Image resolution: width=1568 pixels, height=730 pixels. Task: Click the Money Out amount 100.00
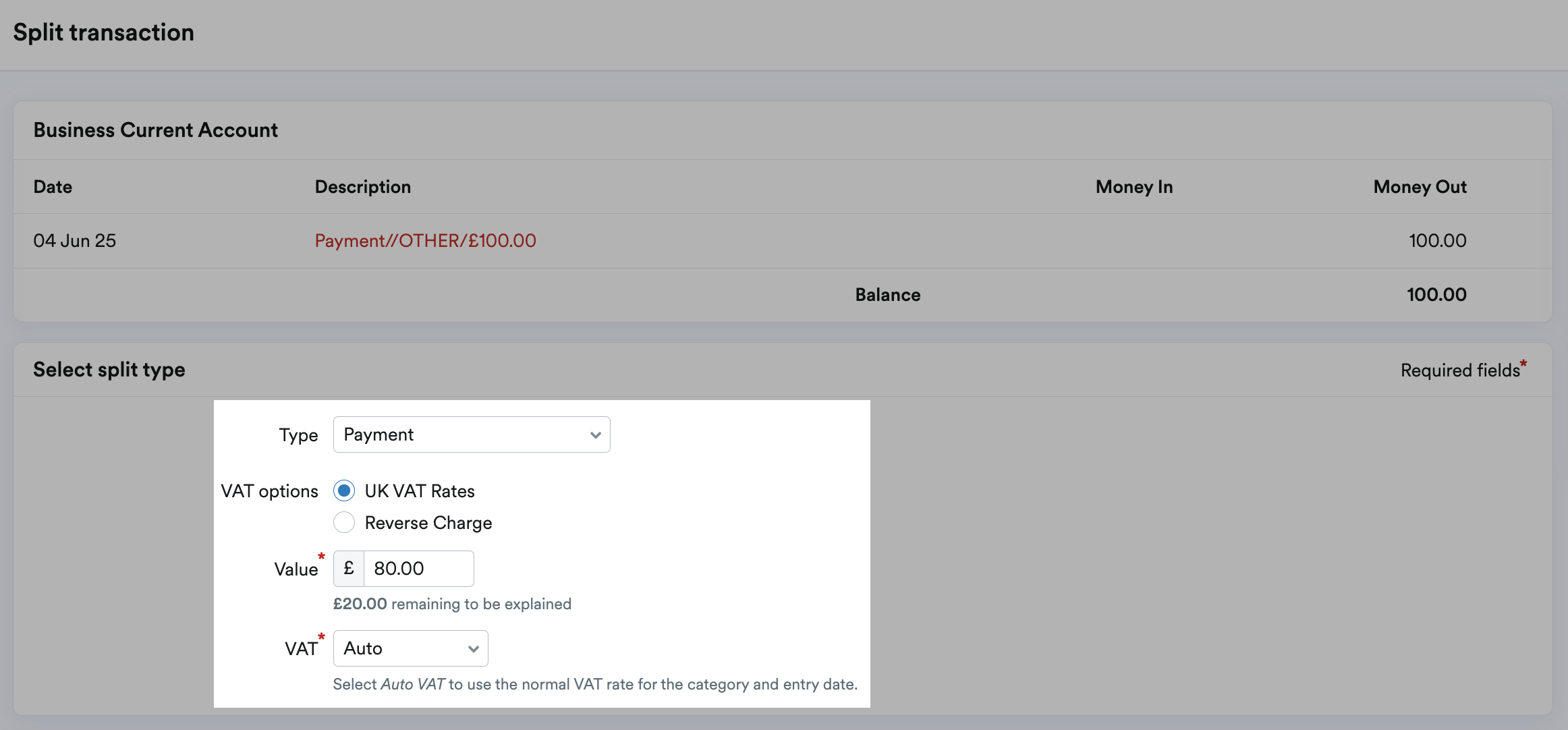pyautogui.click(x=1437, y=241)
